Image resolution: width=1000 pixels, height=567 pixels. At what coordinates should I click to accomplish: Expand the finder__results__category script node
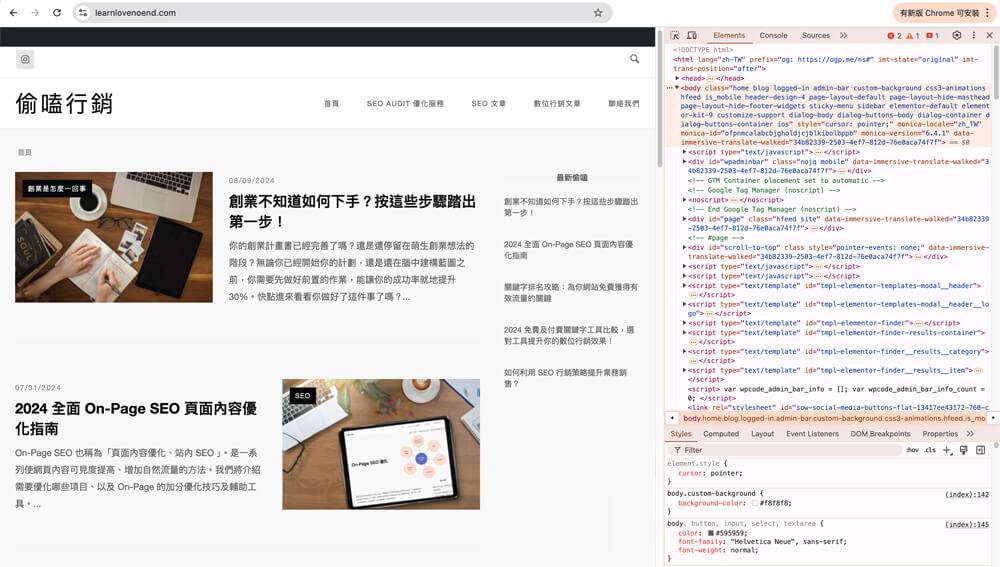click(x=684, y=351)
